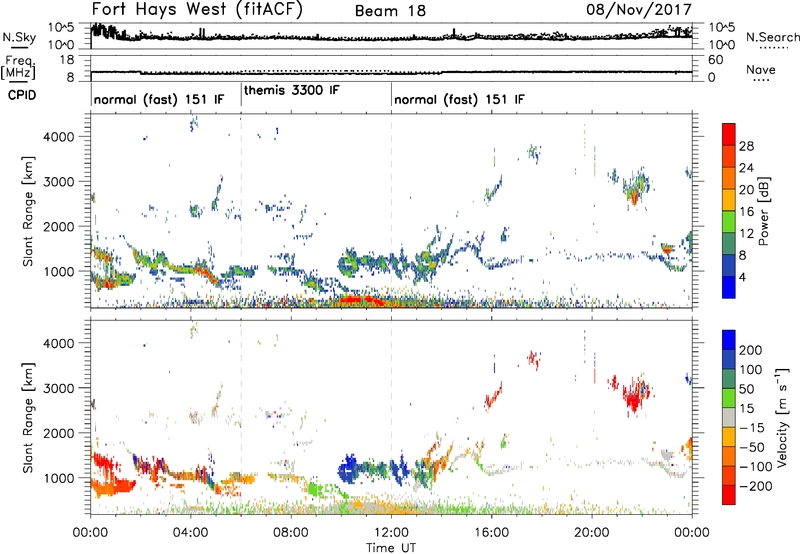Screen dimensions: 800x554
Task: Click the power panel 'Slant Range [km]' label
Action: 28,211
